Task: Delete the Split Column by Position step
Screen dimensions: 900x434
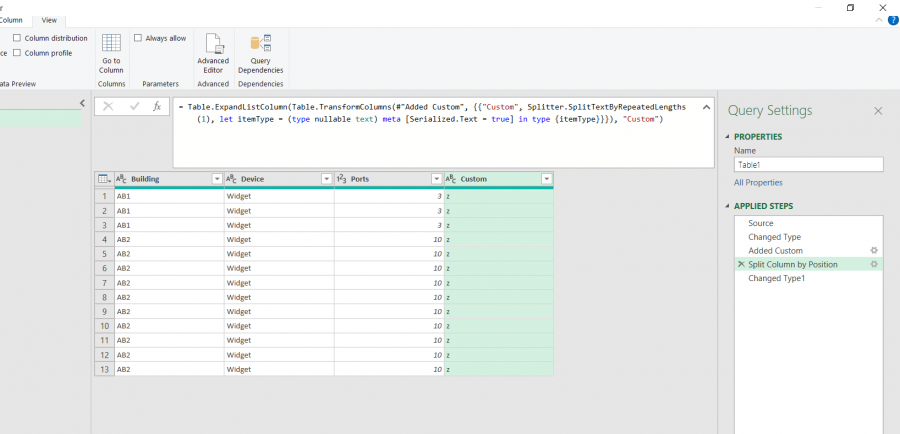Action: (x=741, y=264)
